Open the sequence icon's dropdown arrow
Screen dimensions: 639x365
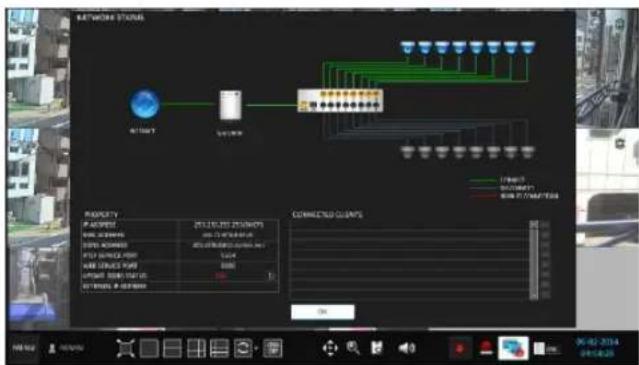(256, 349)
